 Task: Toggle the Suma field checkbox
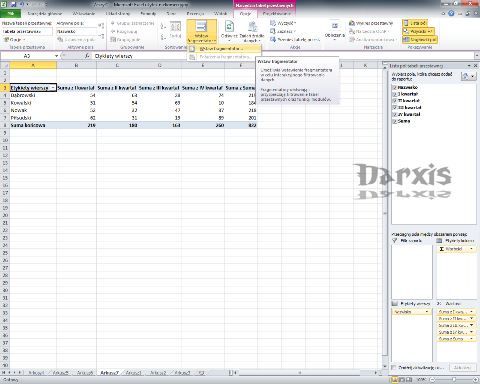tap(395, 121)
